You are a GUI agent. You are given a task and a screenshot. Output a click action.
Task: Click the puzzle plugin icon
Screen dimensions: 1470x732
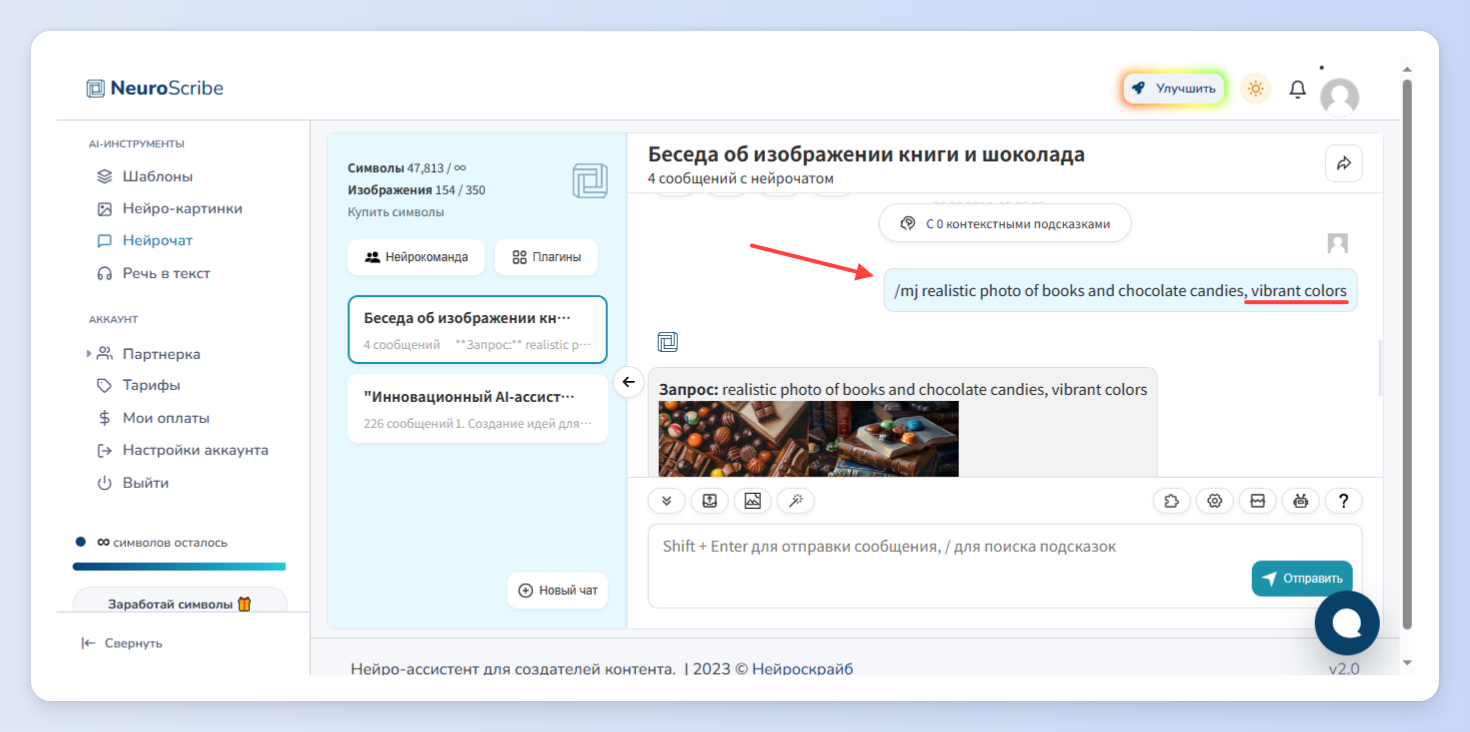[x=1172, y=501]
